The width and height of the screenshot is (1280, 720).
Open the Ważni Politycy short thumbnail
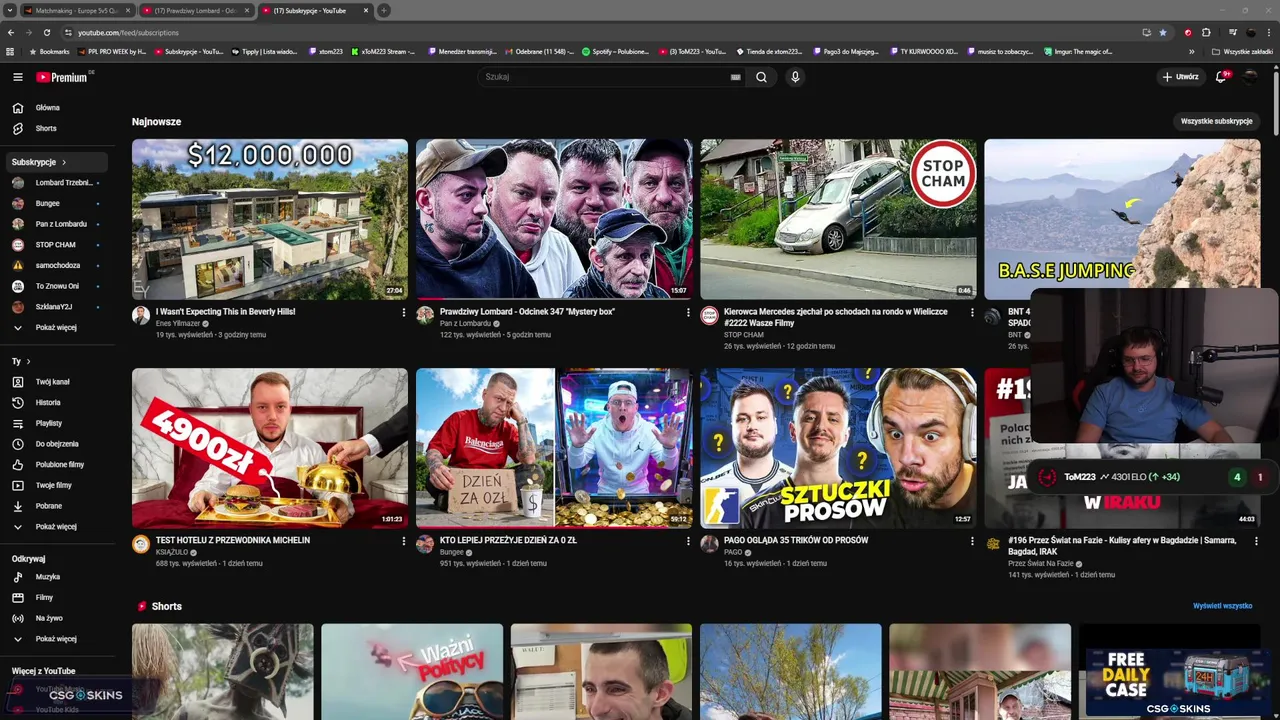tap(412, 672)
